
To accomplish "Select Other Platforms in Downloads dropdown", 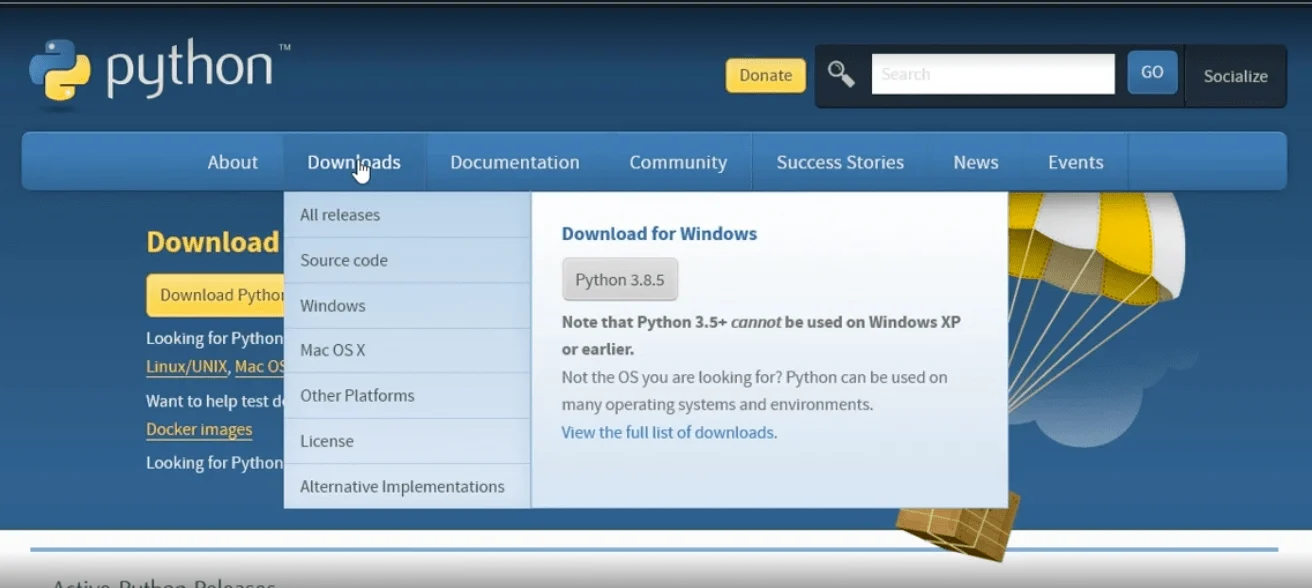I will (407, 396).
